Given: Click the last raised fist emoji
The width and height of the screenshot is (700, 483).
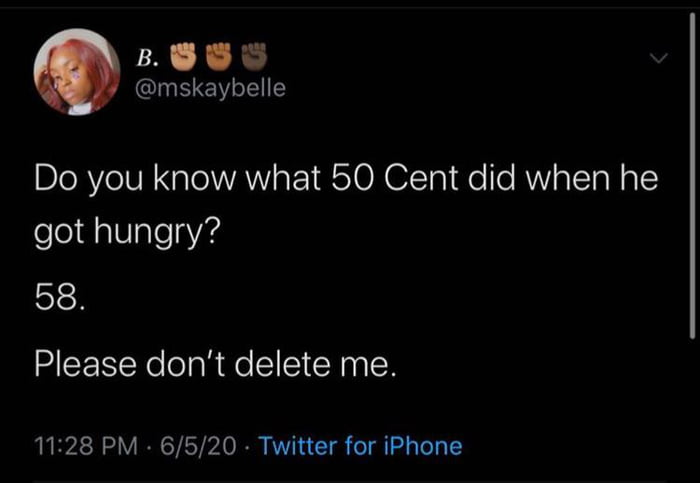Looking at the screenshot, I should tap(256, 53).
